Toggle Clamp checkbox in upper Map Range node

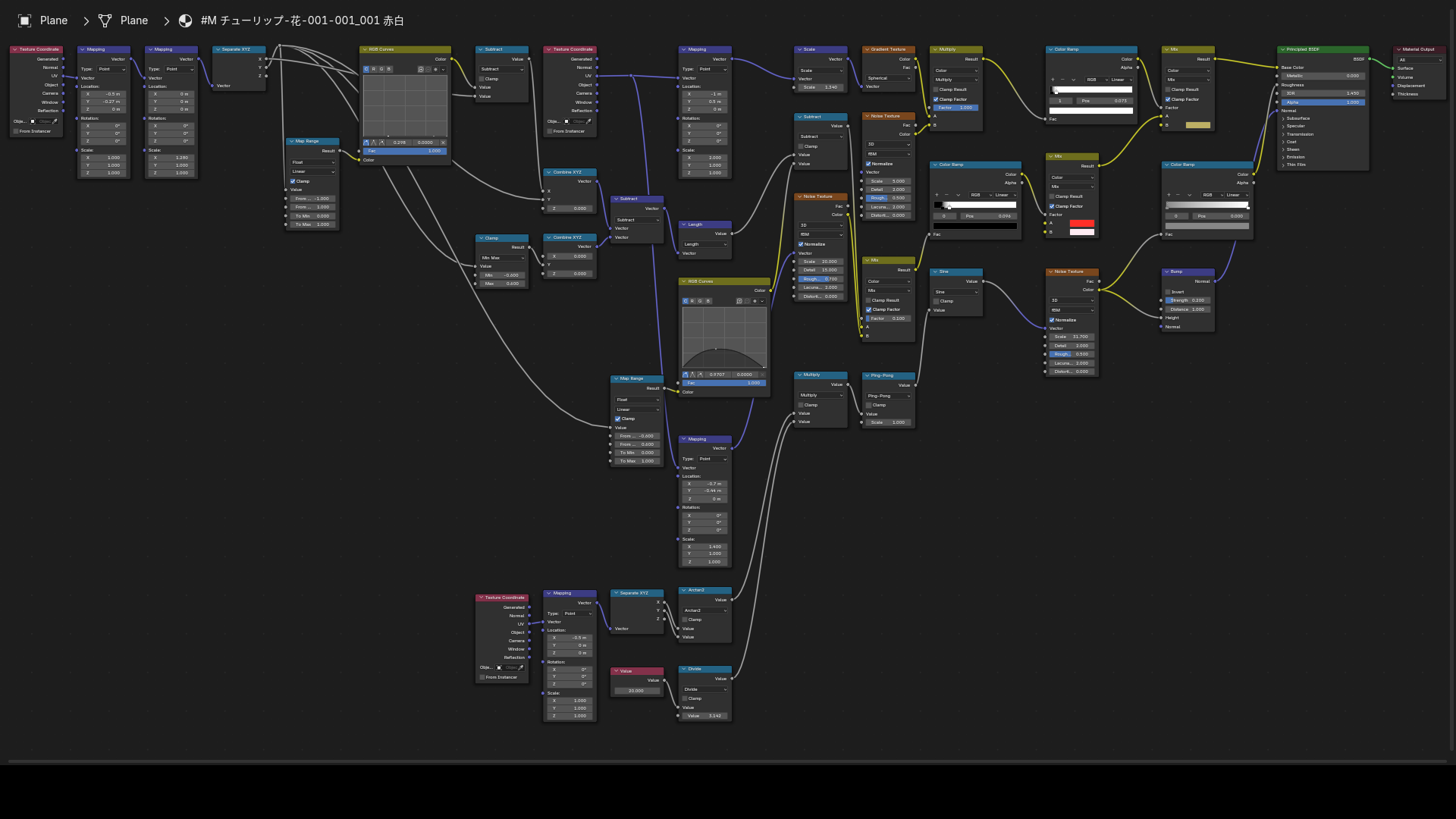coord(293,181)
